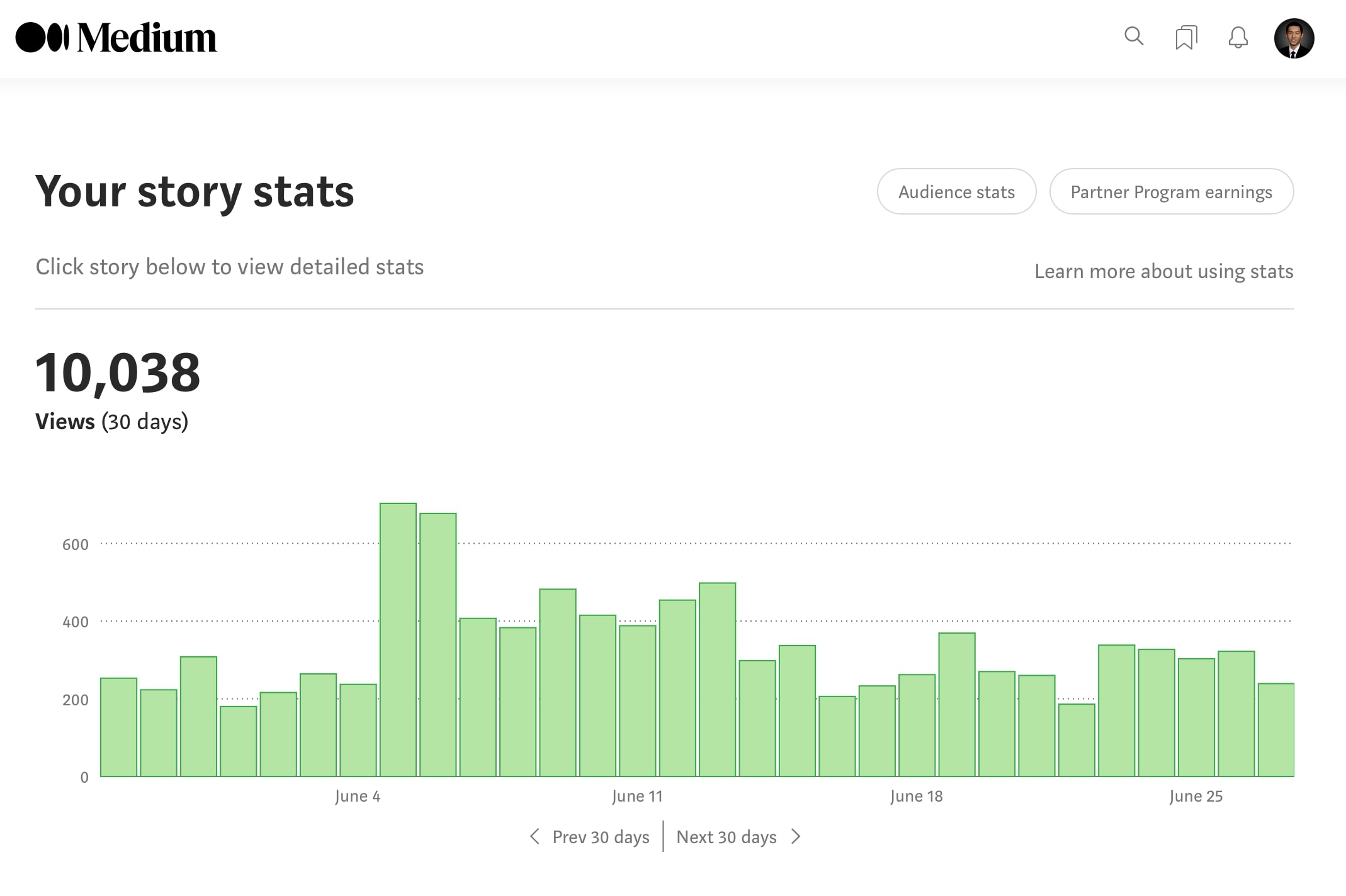Open saved bookmarks list icon

[1186, 38]
